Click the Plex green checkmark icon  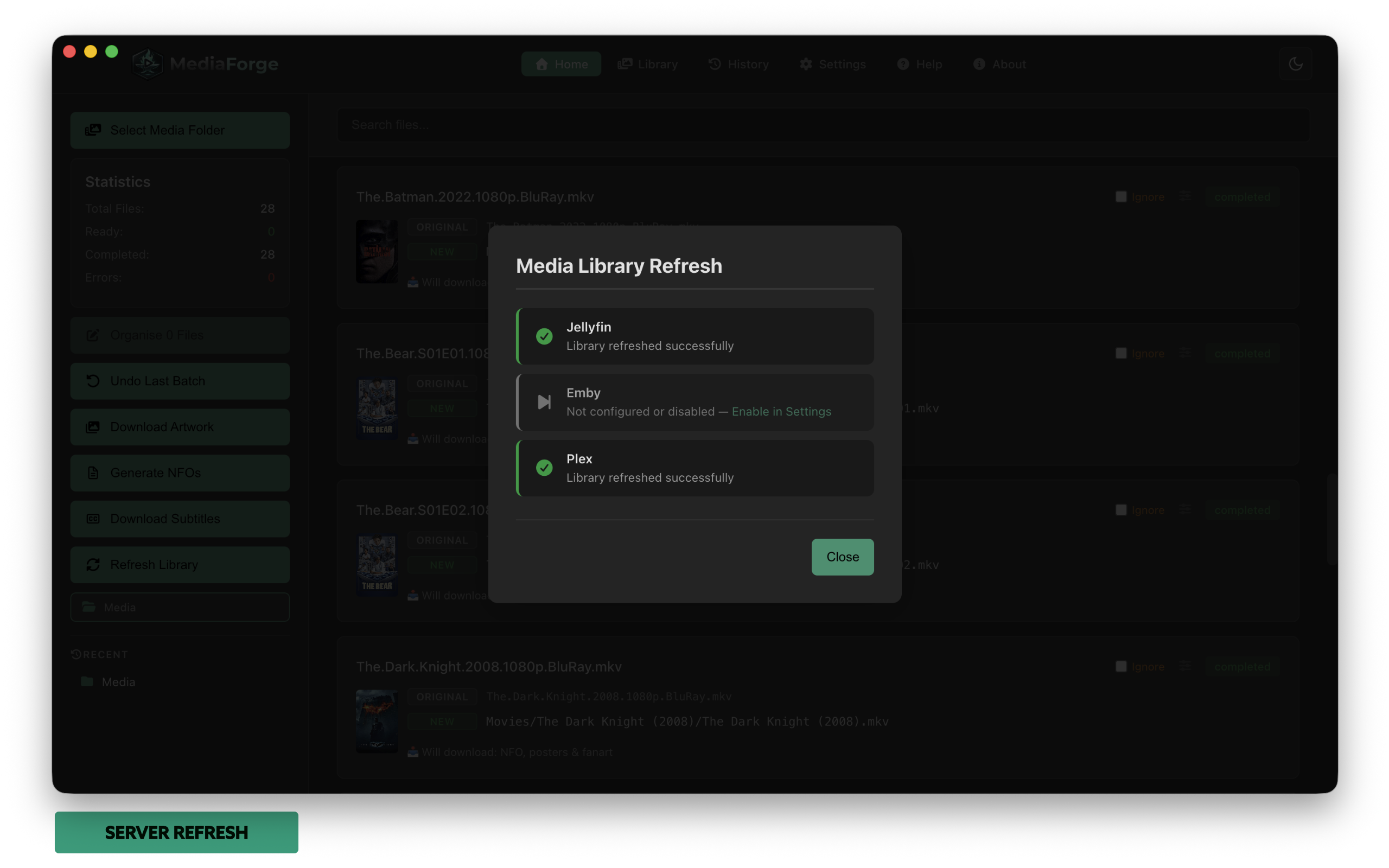point(544,468)
